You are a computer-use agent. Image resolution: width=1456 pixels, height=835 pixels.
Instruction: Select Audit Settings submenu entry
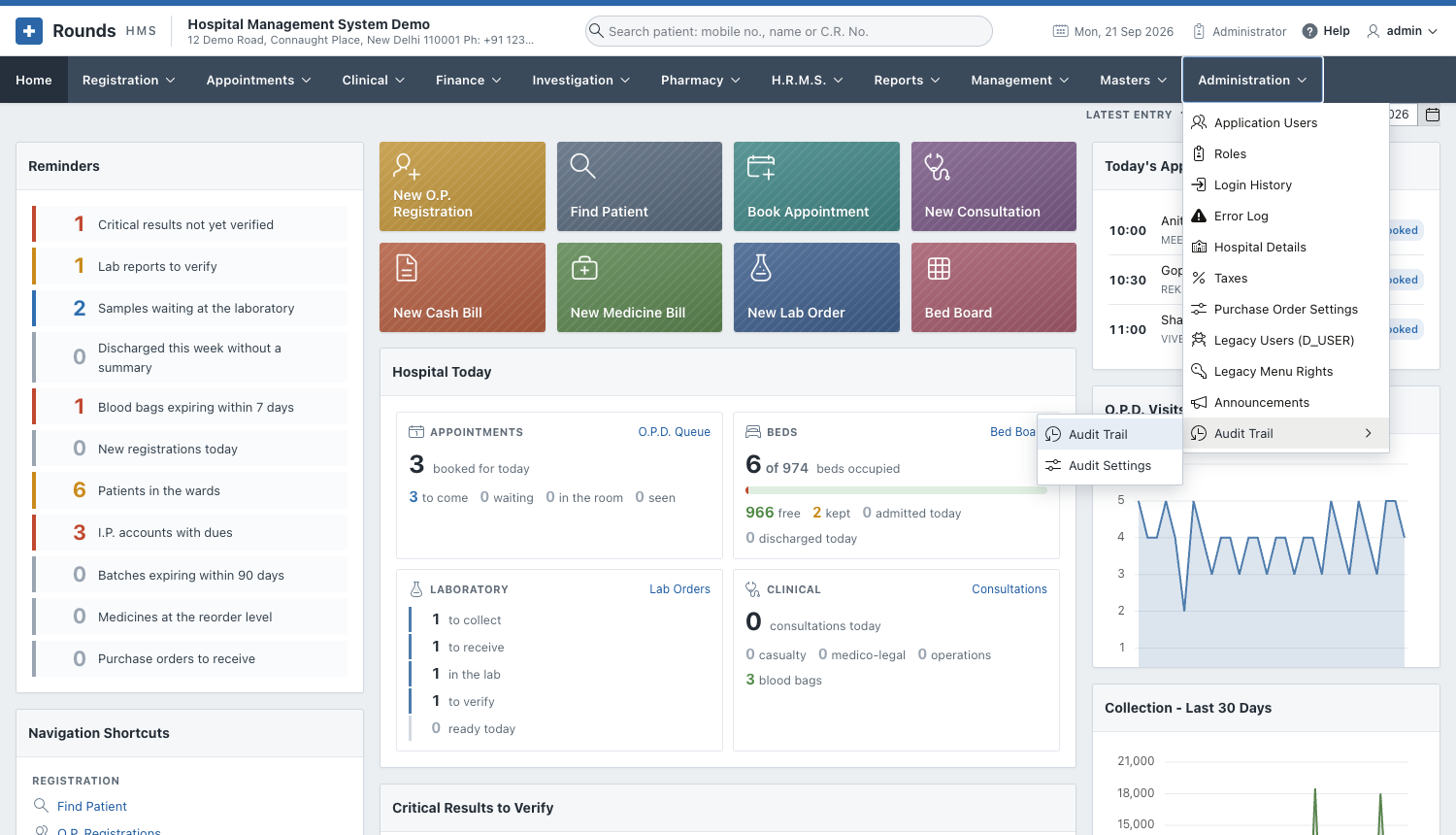(1109, 465)
